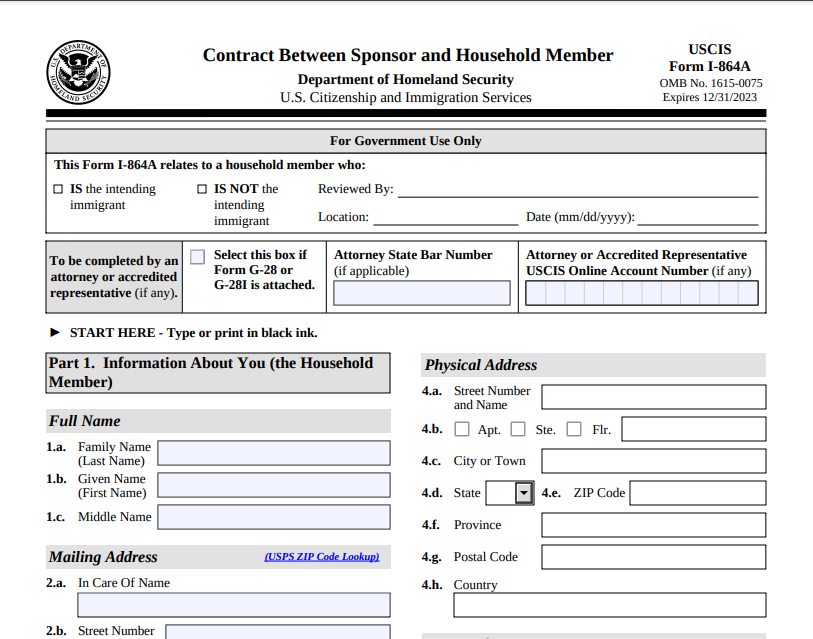
Task: Check the box for IS NOT the intending immigrant
Action: (x=201, y=188)
